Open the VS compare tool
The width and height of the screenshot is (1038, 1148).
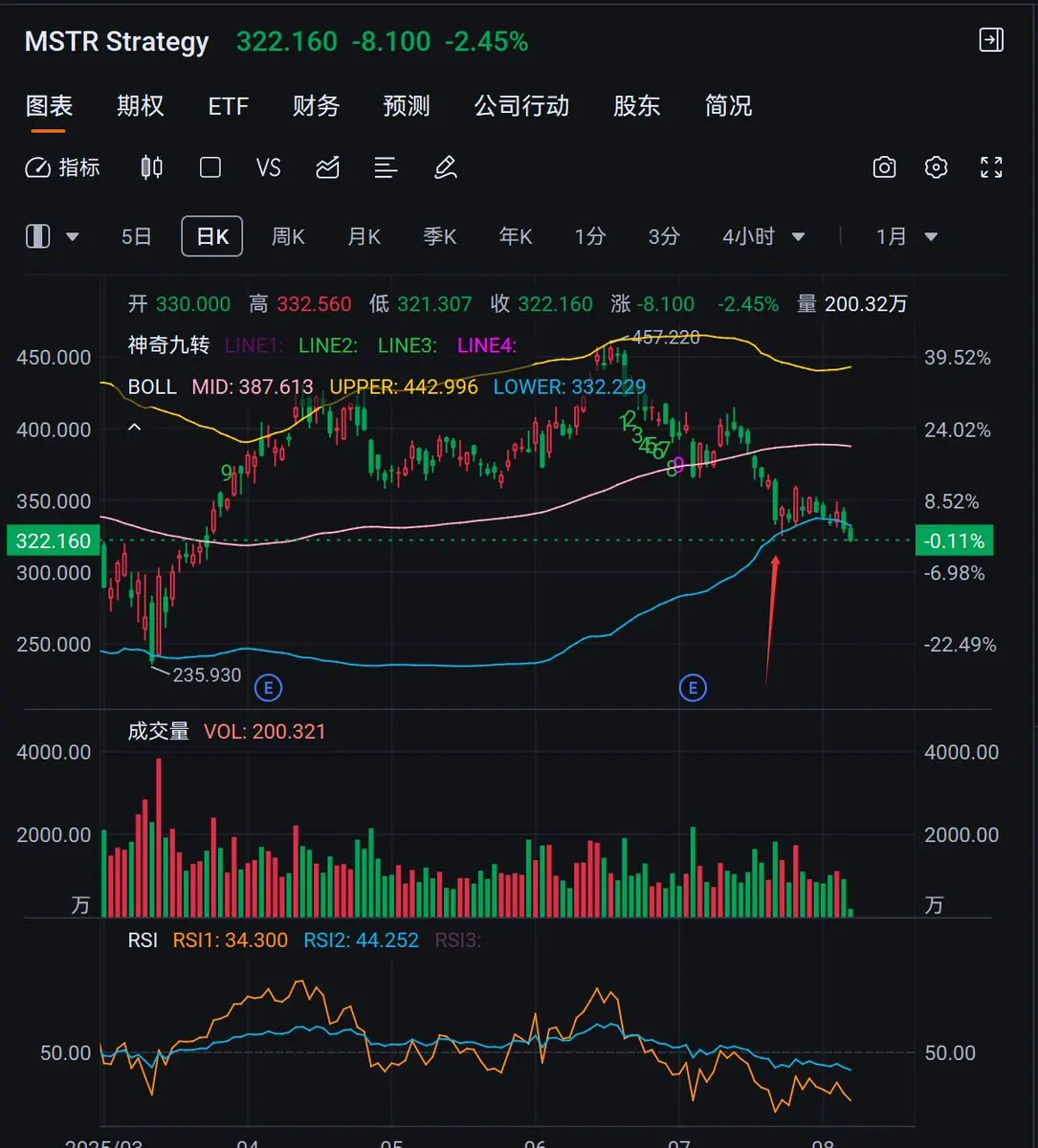pyautogui.click(x=269, y=168)
